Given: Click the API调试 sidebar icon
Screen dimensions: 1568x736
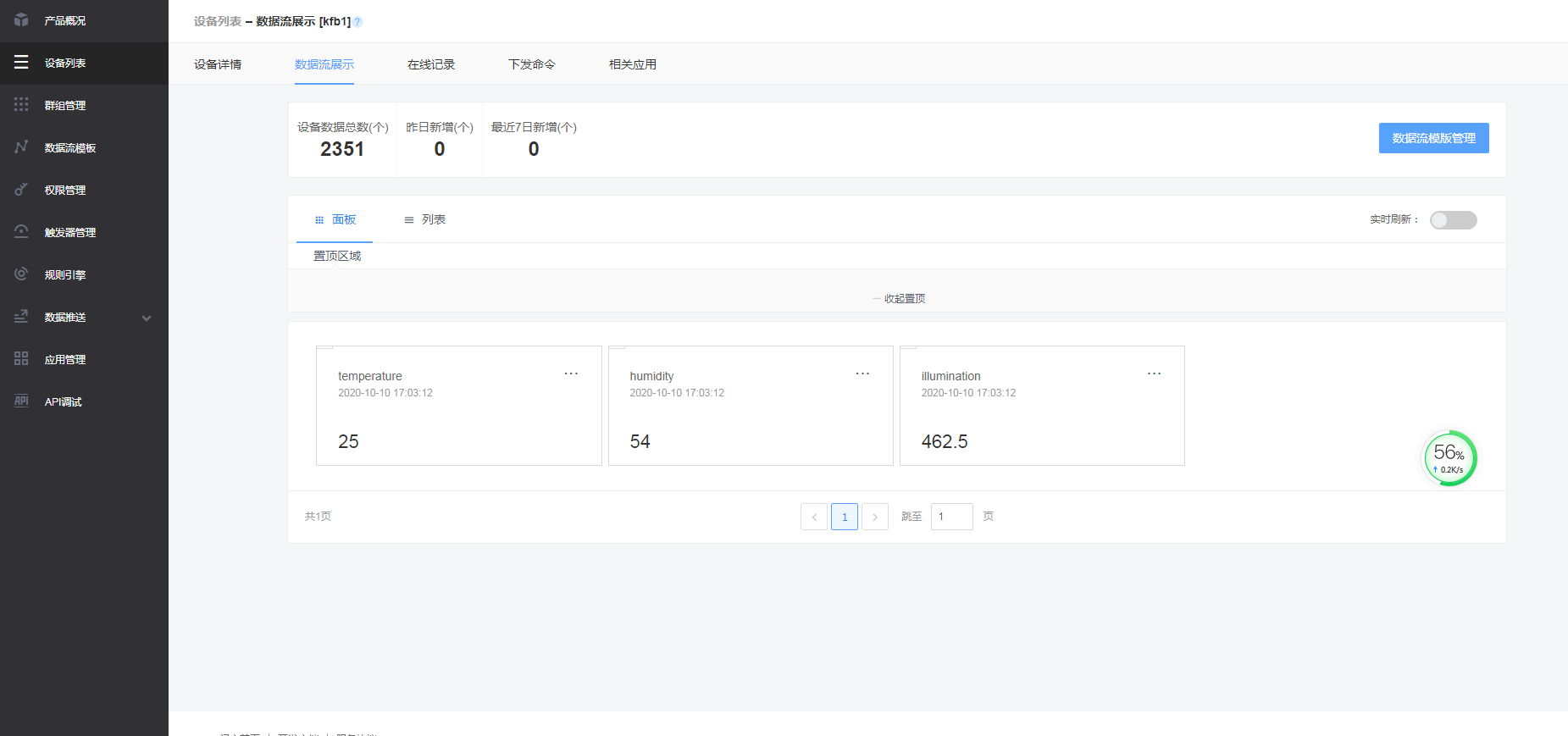Looking at the screenshot, I should (21, 401).
